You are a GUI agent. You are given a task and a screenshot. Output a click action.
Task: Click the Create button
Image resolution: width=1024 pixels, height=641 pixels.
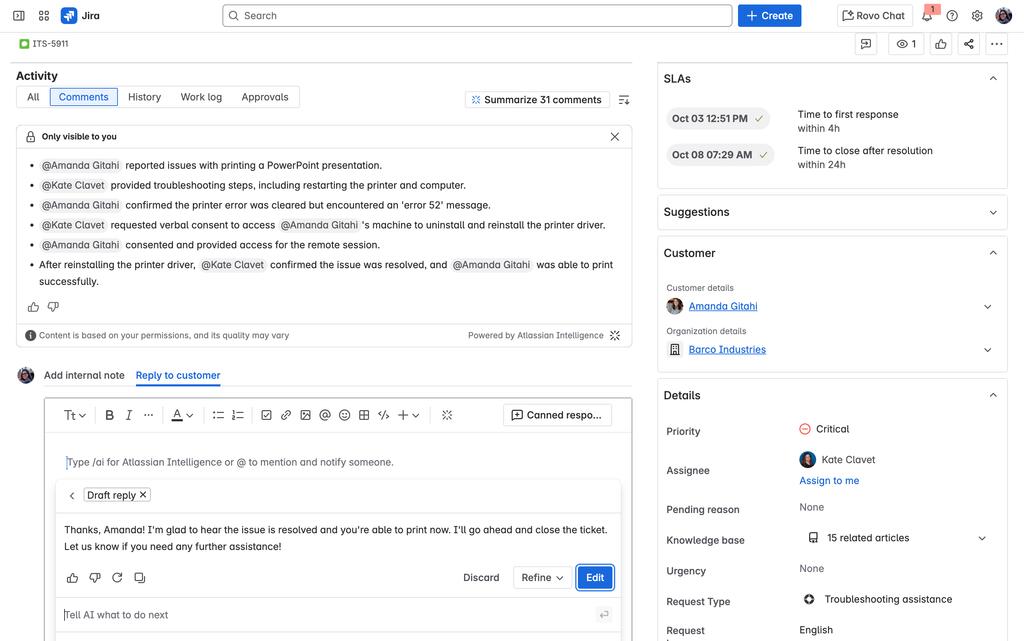coord(769,16)
